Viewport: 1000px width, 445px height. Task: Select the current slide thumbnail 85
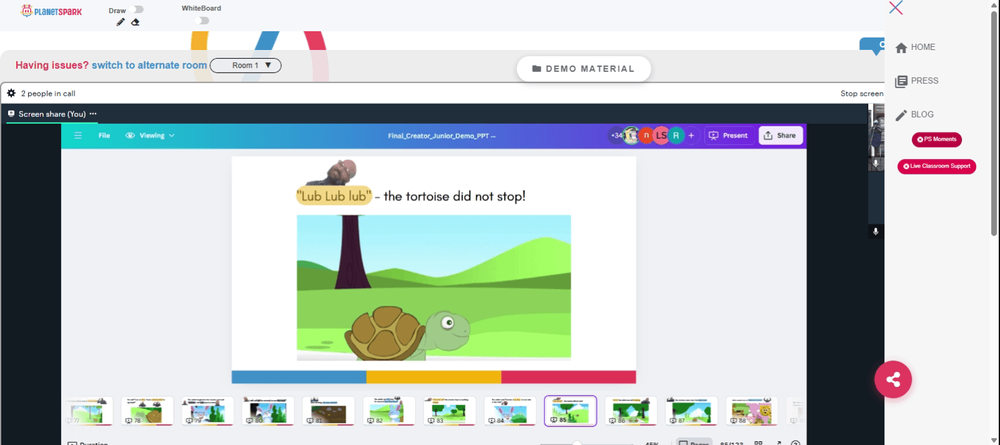click(x=570, y=411)
